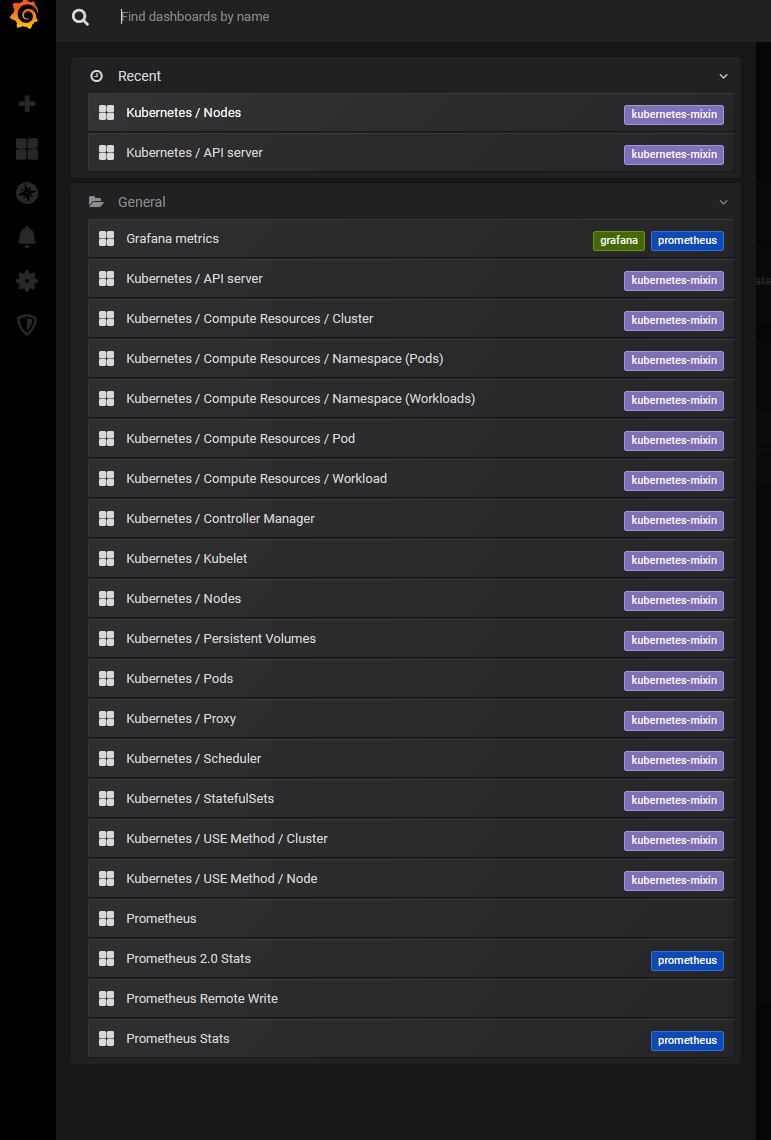Image resolution: width=771 pixels, height=1140 pixels.
Task: Open the Grafana metrics dashboard
Action: point(410,238)
